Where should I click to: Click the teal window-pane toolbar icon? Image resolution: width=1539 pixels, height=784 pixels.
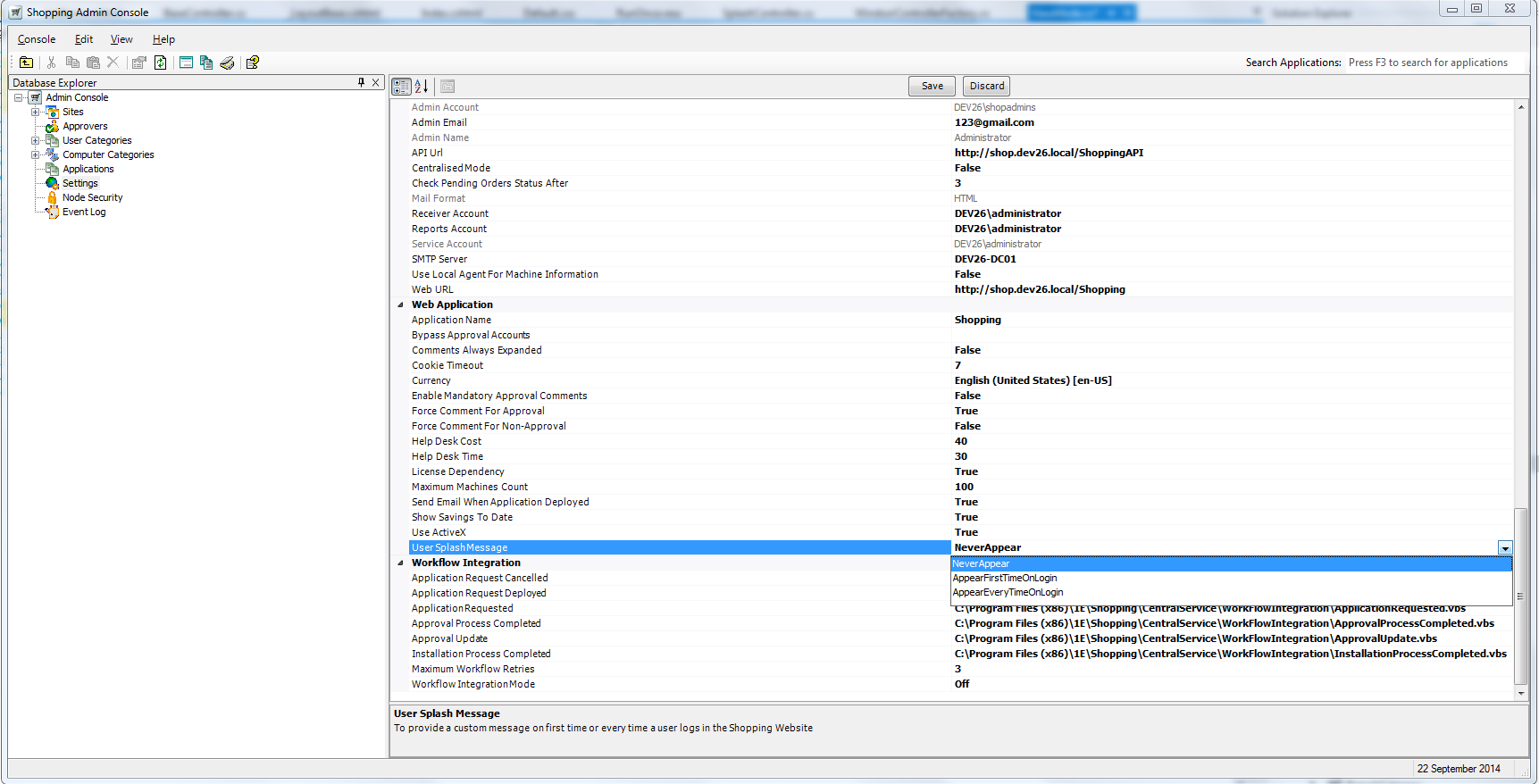(x=186, y=63)
